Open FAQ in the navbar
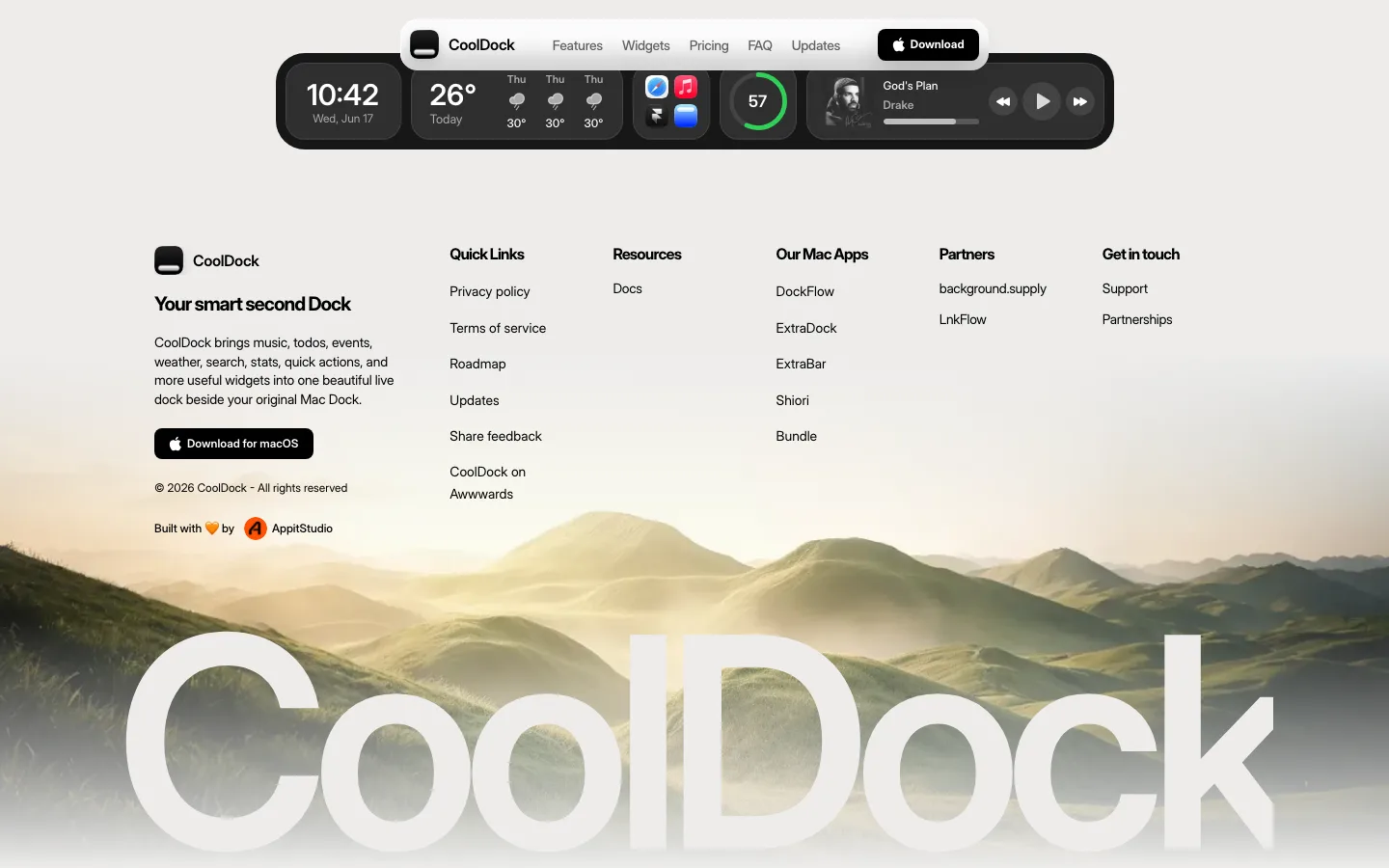The width and height of the screenshot is (1389, 868). (x=760, y=45)
